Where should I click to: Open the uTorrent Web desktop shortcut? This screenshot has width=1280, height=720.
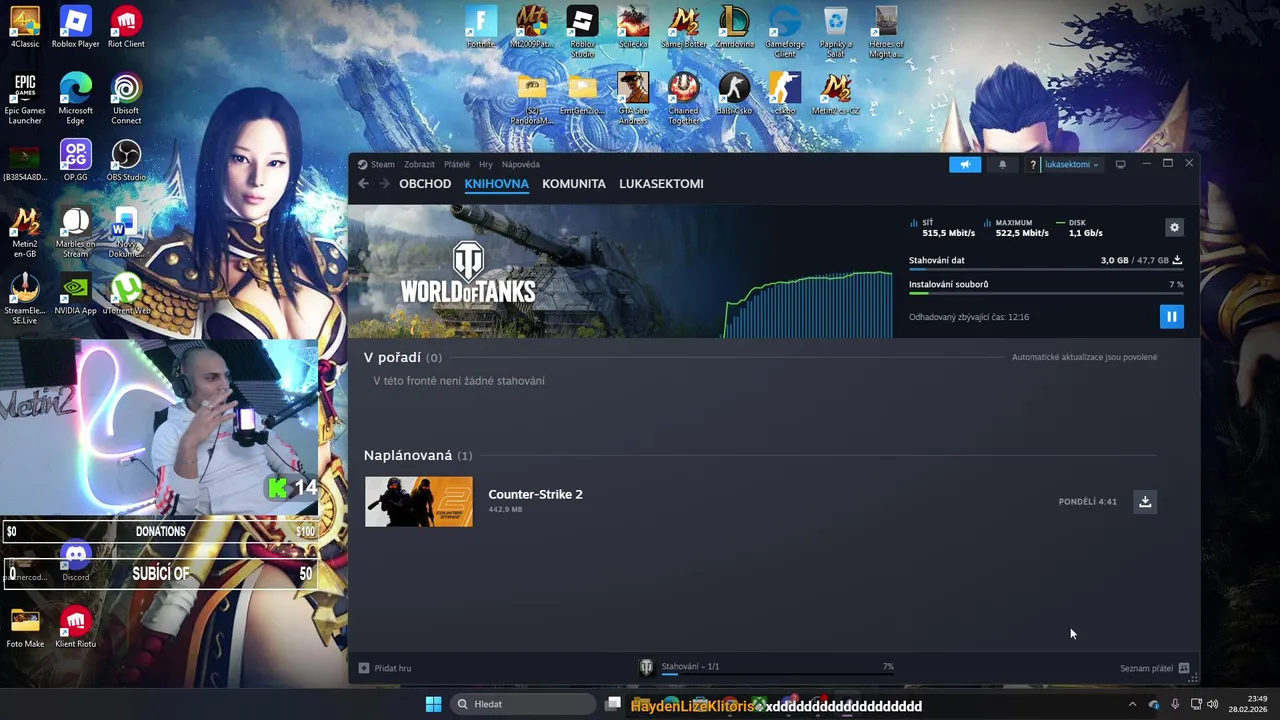point(126,294)
